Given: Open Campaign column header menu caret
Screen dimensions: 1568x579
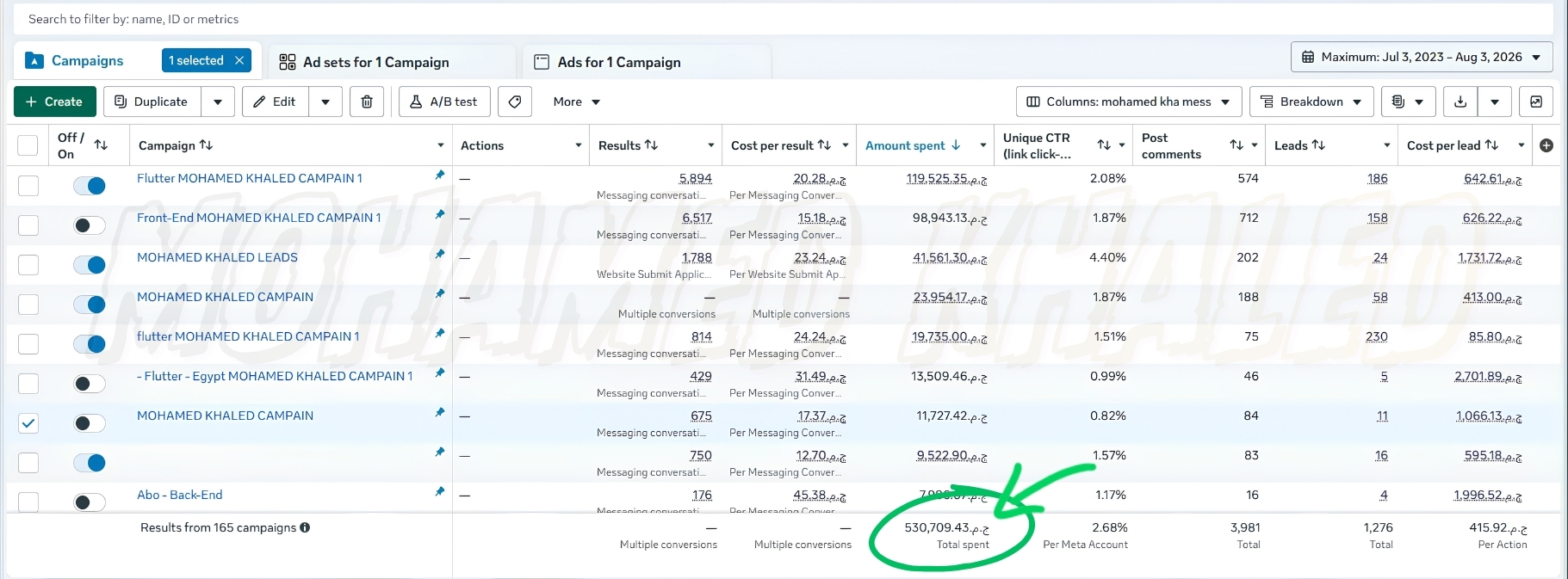Looking at the screenshot, I should point(441,145).
